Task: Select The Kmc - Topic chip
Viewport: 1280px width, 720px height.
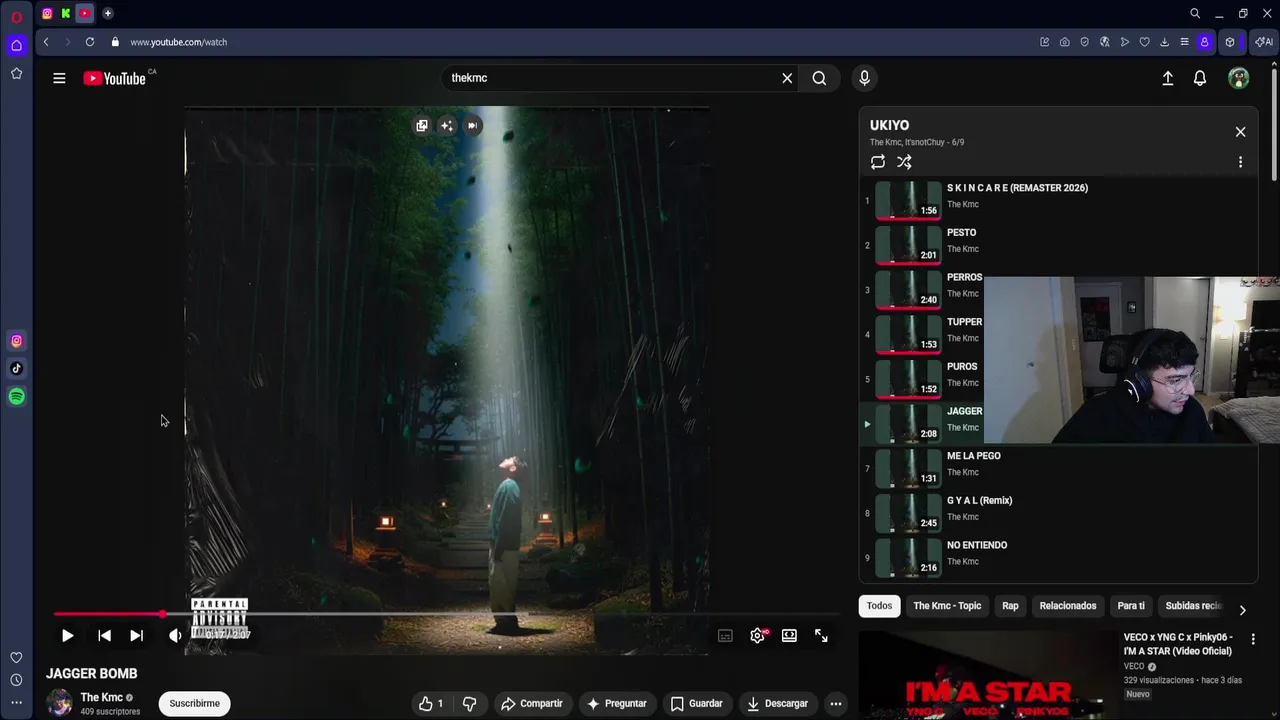Action: pyautogui.click(x=947, y=606)
